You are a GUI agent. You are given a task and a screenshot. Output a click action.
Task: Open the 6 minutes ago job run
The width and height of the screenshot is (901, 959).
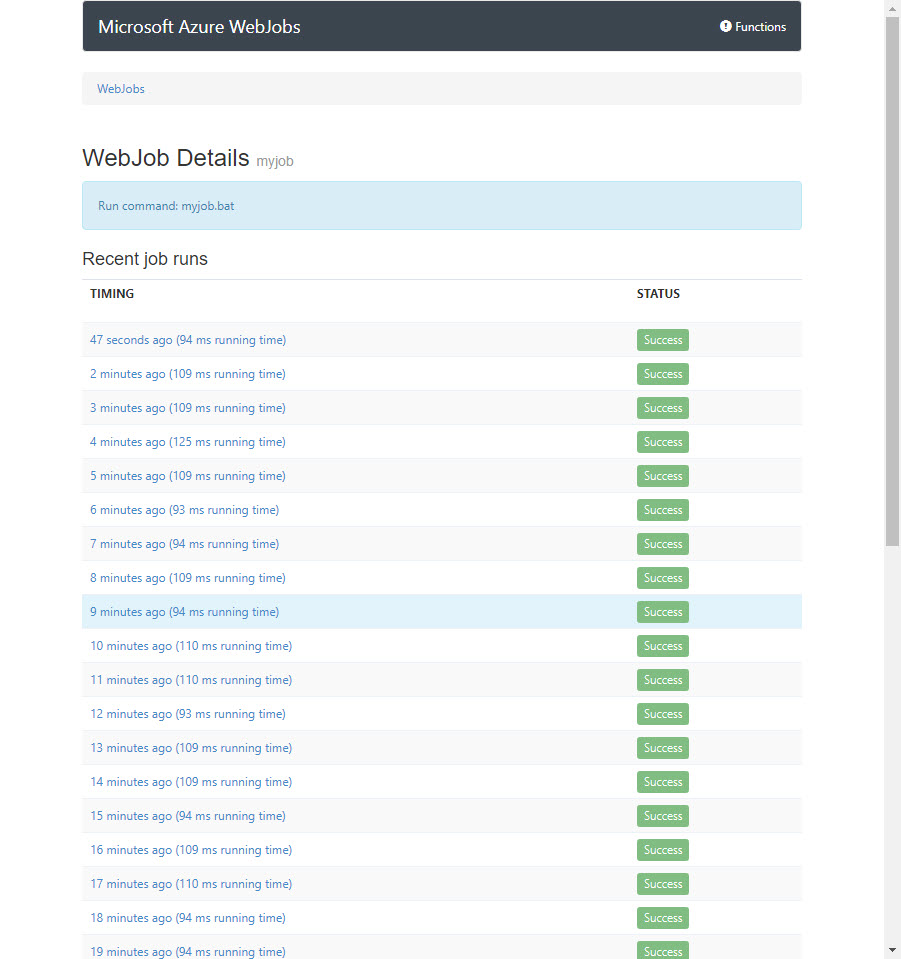click(x=184, y=510)
